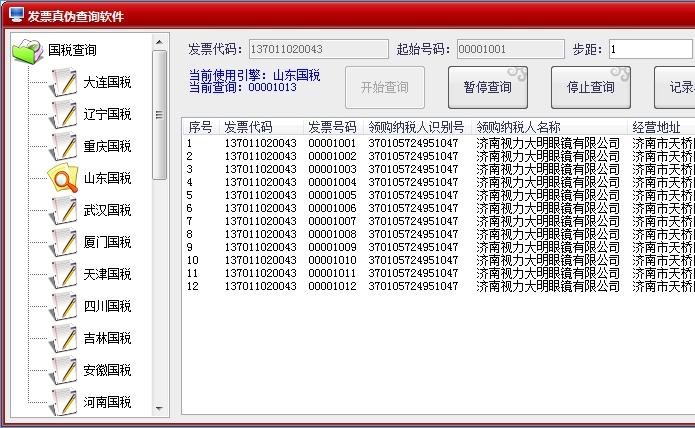Click the 开始查询 button

point(385,87)
